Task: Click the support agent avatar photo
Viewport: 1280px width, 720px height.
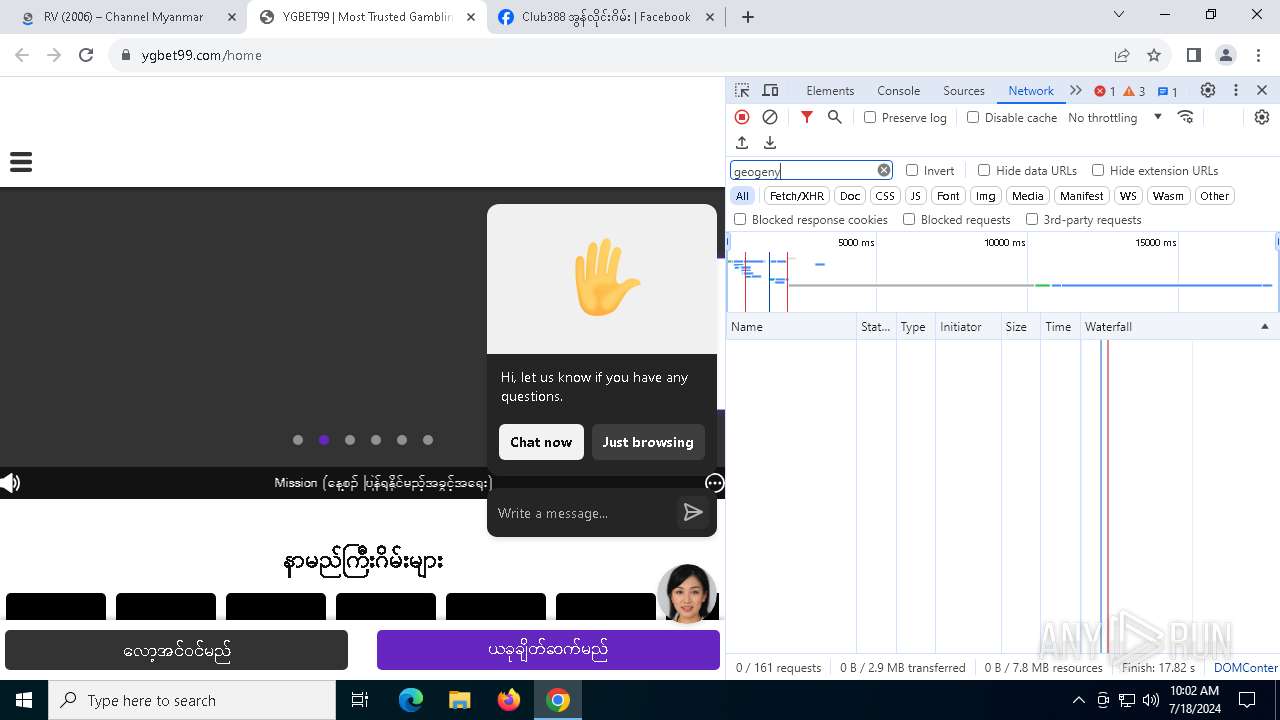Action: tap(687, 594)
